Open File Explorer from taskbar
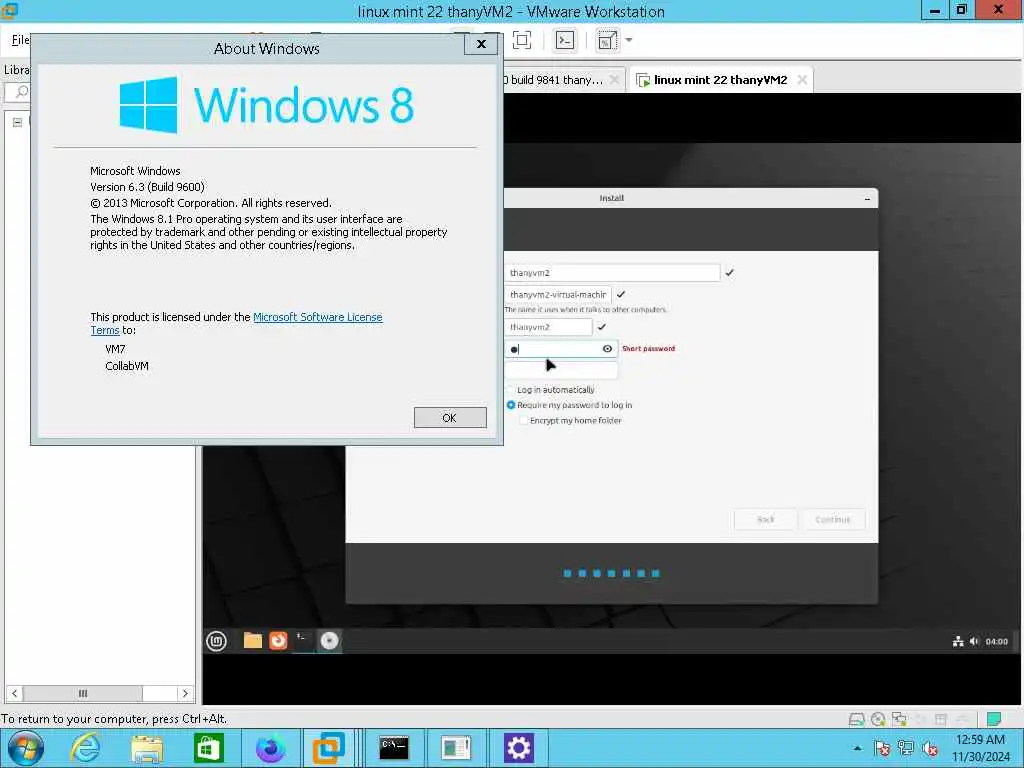The image size is (1024, 768). pyautogui.click(x=147, y=748)
